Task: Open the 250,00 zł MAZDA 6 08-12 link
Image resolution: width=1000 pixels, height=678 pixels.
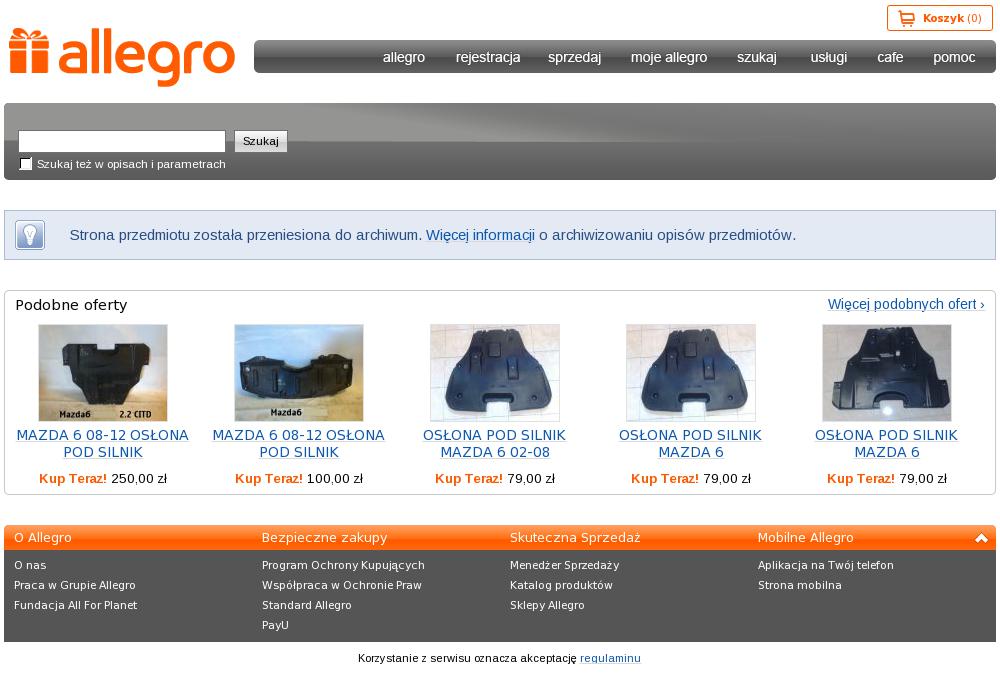Action: 103,443
